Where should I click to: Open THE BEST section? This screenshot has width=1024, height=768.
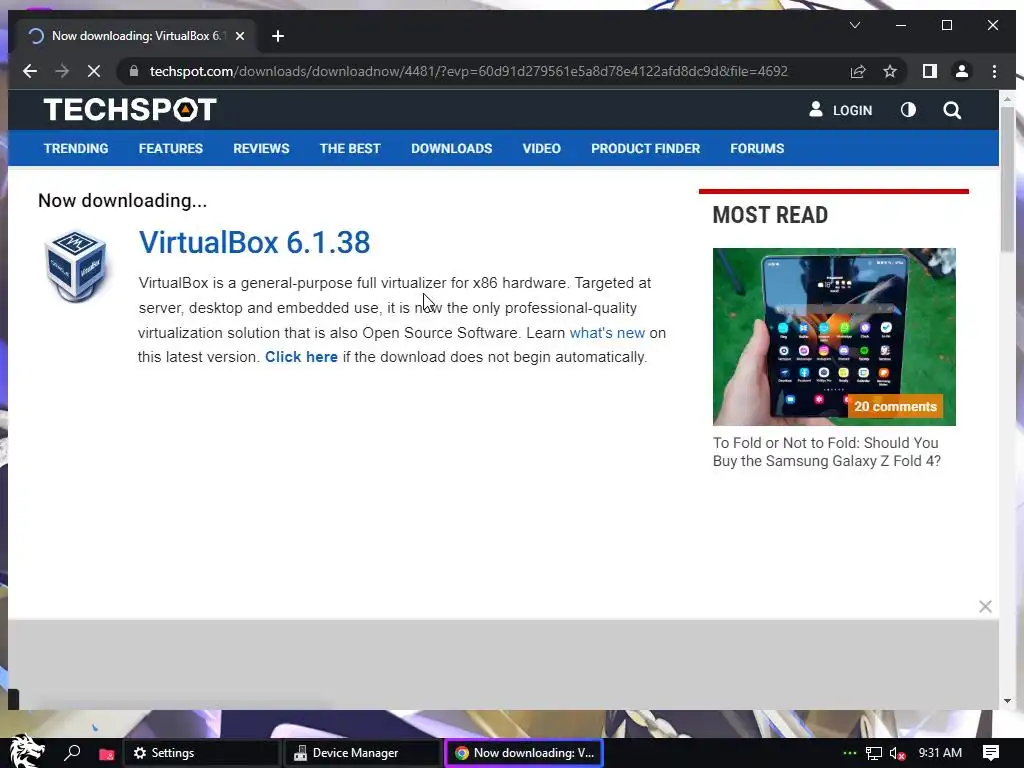tap(350, 148)
